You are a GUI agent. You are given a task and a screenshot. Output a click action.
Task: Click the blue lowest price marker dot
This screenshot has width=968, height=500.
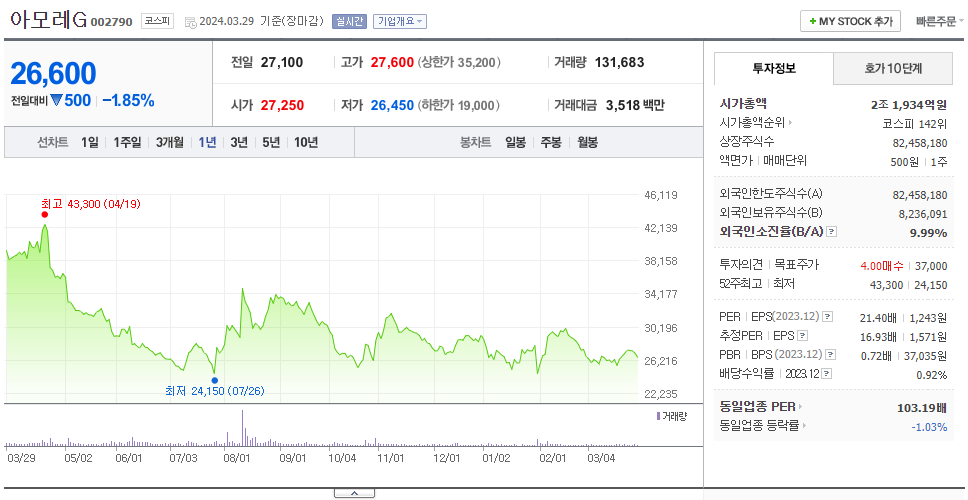click(214, 380)
